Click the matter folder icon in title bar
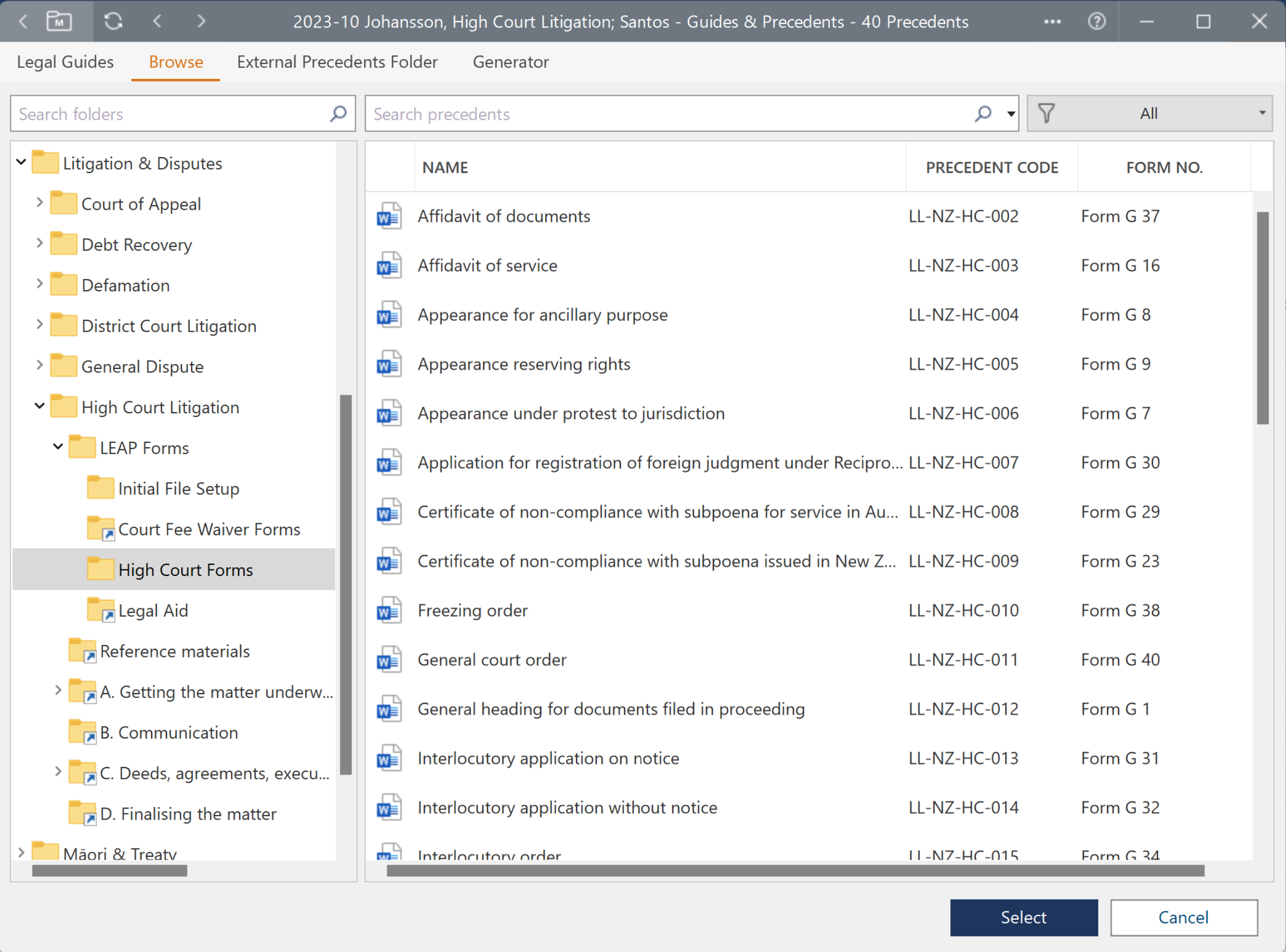1286x952 pixels. [59, 21]
